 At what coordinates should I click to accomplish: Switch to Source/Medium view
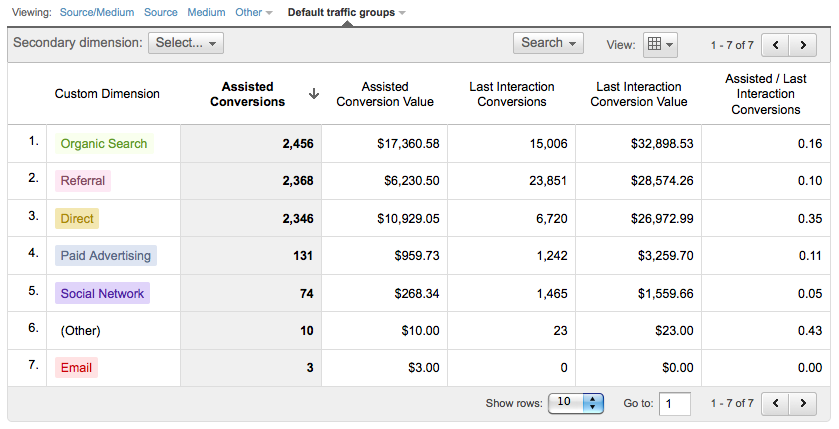coord(95,13)
